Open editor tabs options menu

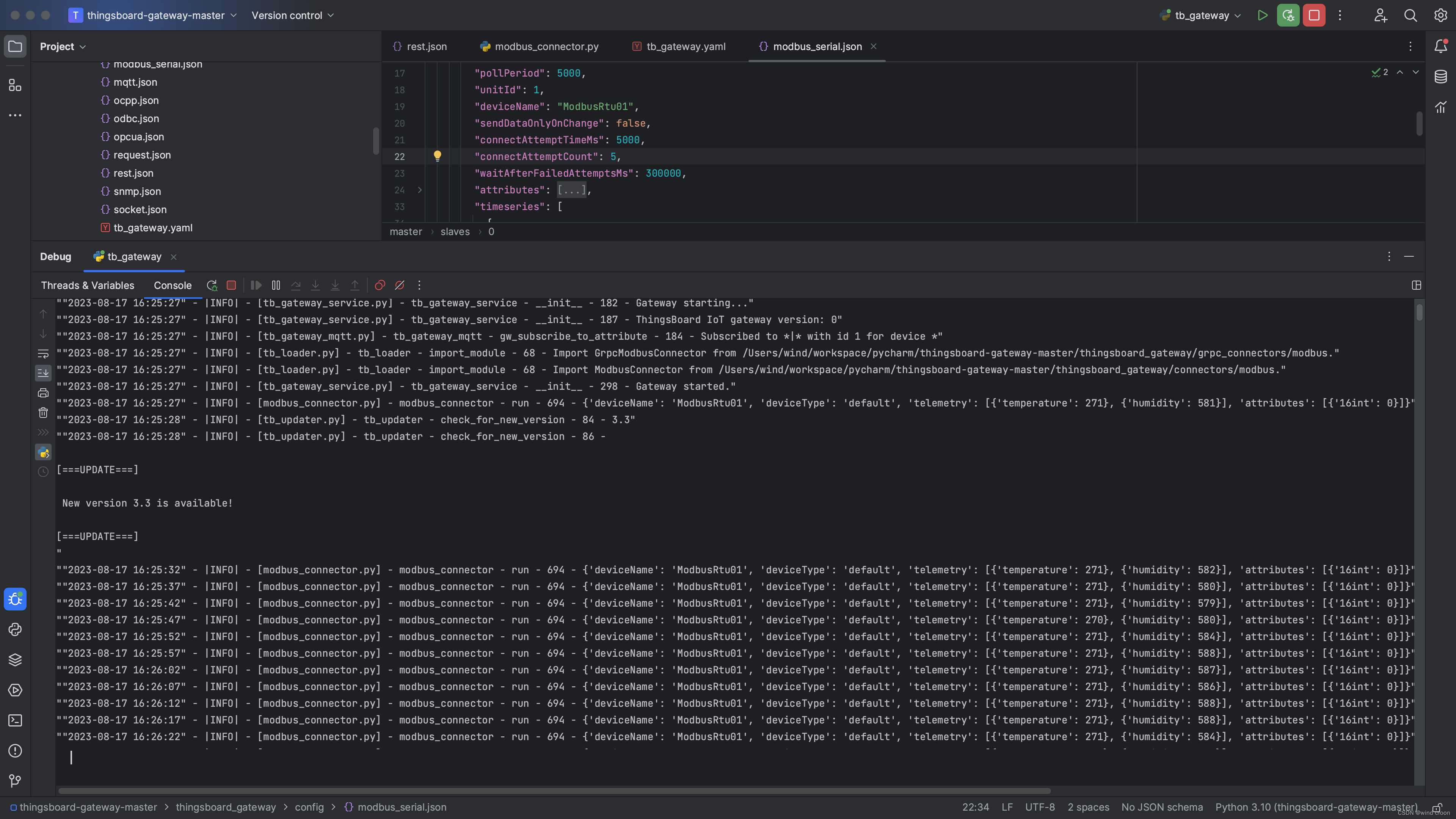pyautogui.click(x=1411, y=46)
